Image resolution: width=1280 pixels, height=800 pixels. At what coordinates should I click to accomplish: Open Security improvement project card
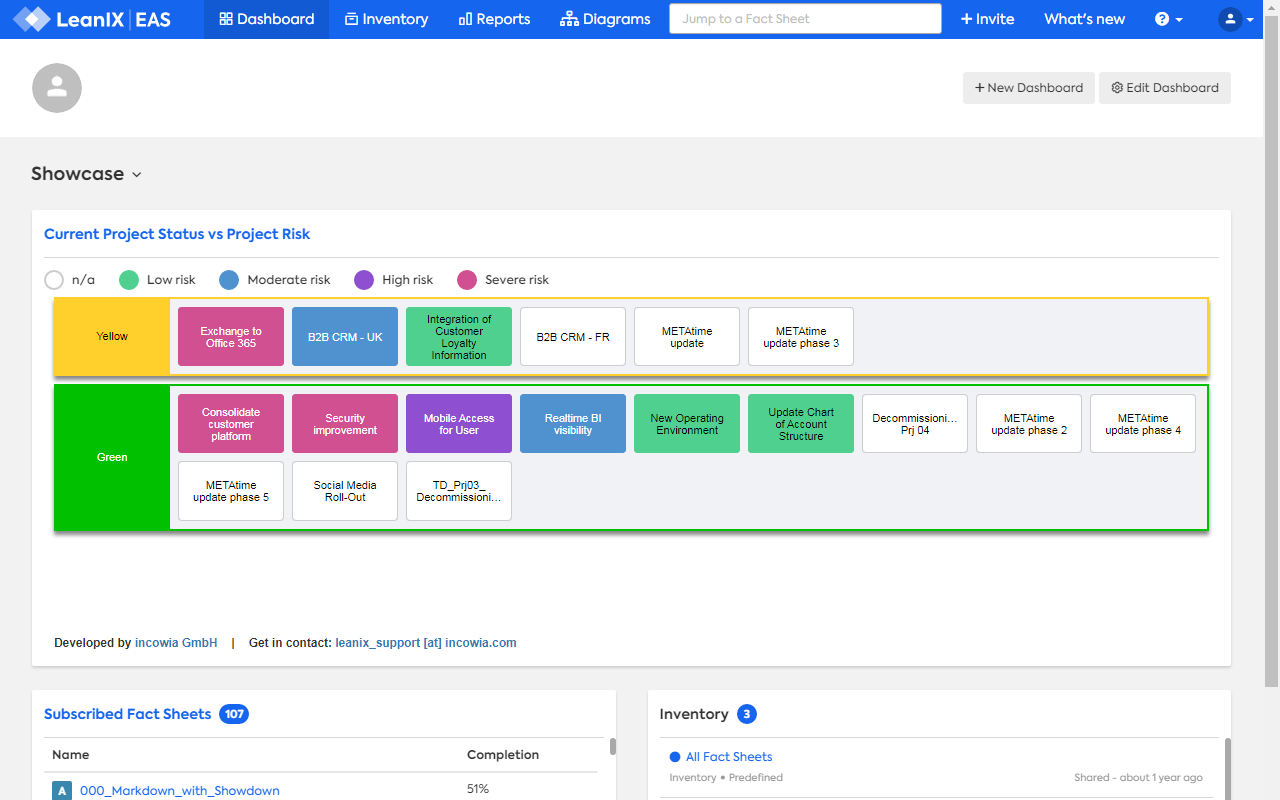point(345,424)
